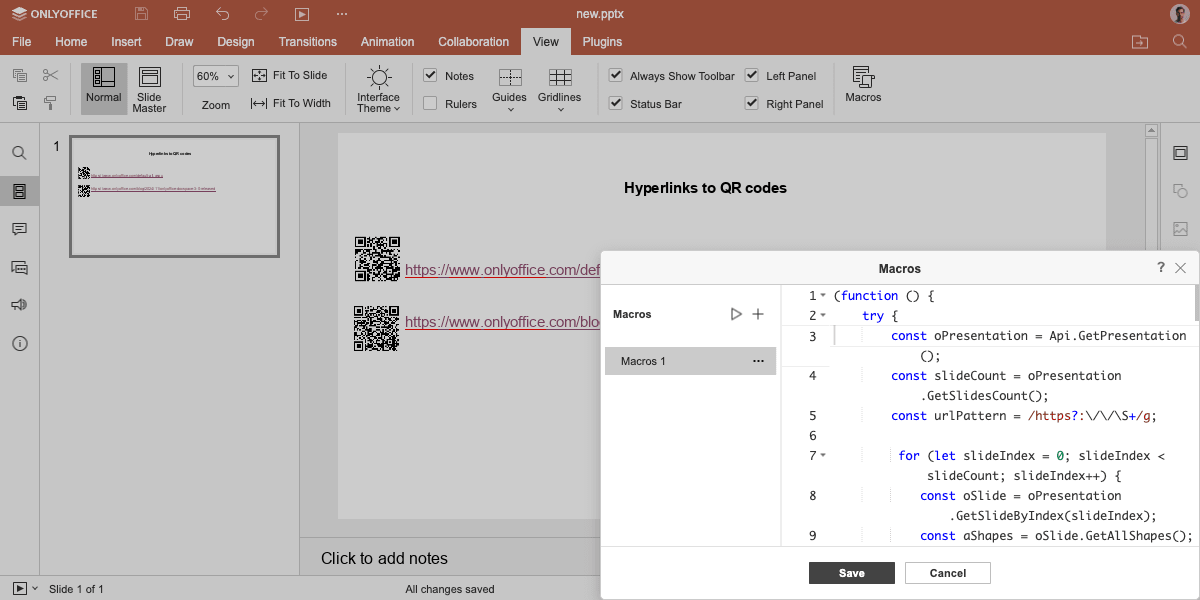This screenshot has width=1200, height=600.
Task: Toggle Always Show Toolbar checkbox
Action: [x=616, y=76]
